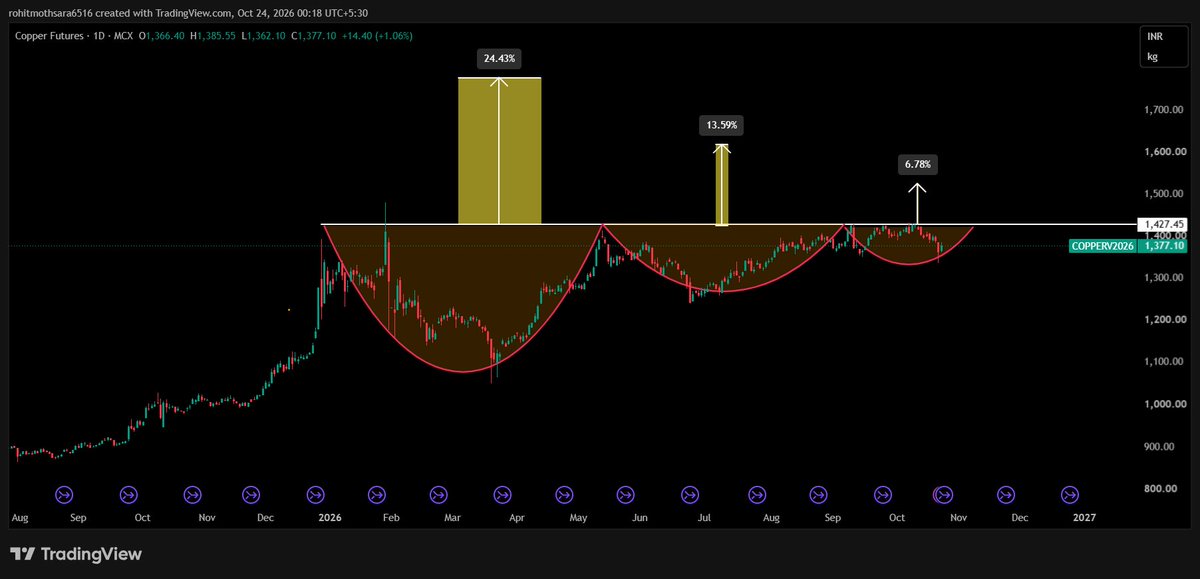This screenshot has width=1200, height=579.
Task: Click the +14.40 (+1.06%) change value
Action: click(375, 36)
